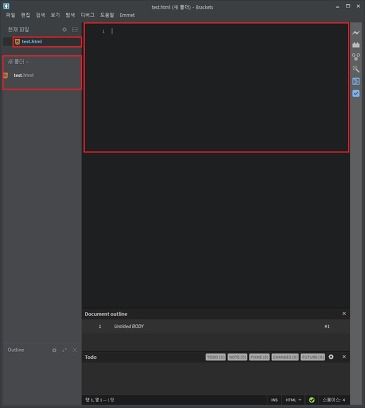The width and height of the screenshot is (365, 408).
Task: Open working files gear settings icon
Action: tap(64, 29)
